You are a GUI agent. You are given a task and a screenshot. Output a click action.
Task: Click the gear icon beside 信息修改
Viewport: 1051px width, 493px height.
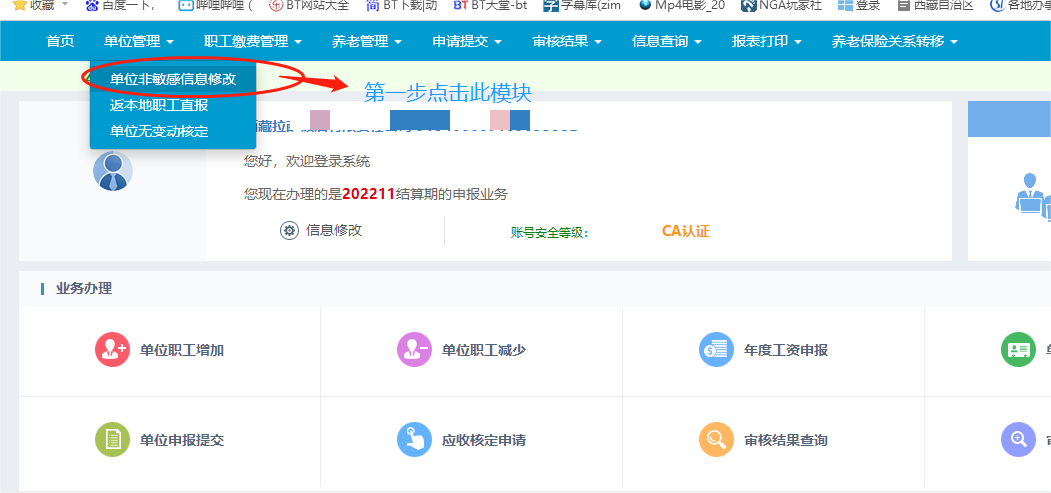click(289, 231)
